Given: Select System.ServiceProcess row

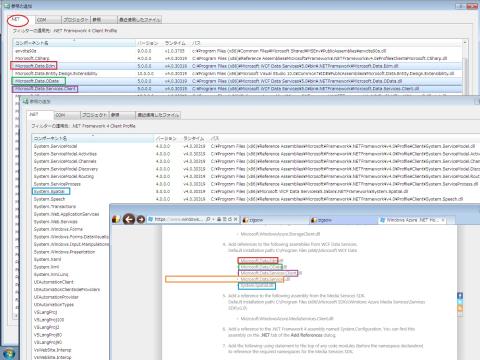Looking at the screenshot, I should [256, 184].
